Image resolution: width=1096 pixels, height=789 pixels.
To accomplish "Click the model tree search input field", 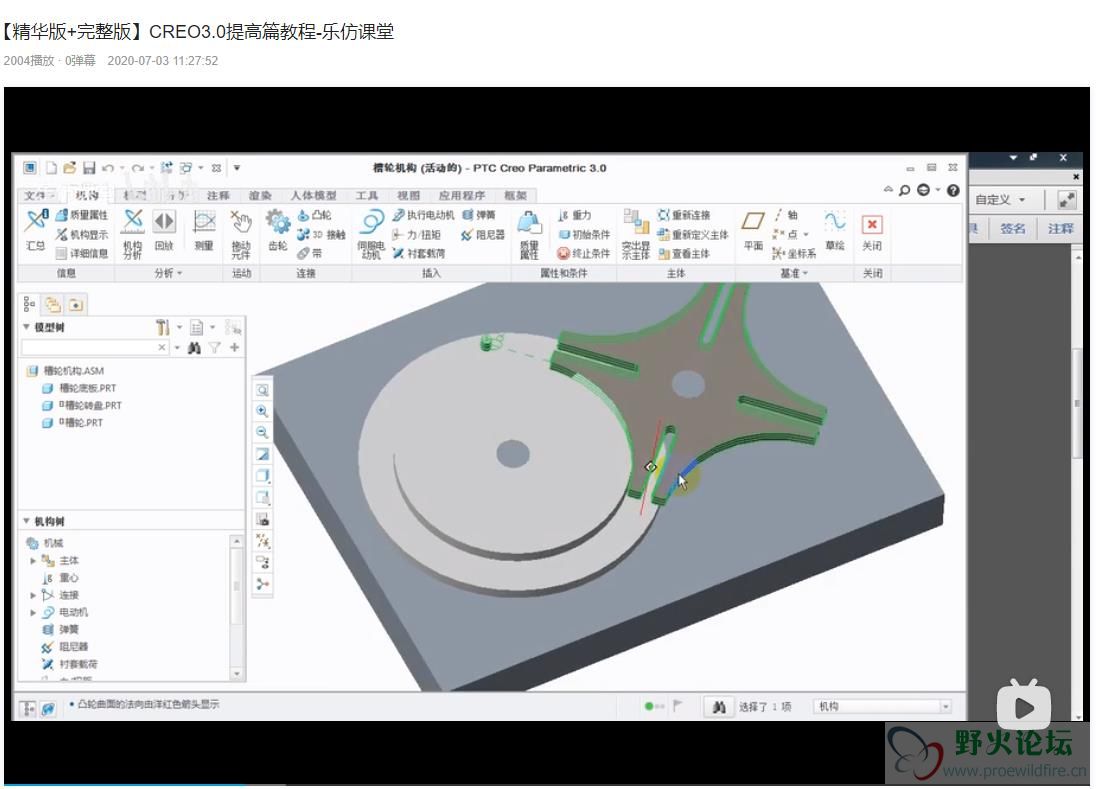I will (94, 347).
